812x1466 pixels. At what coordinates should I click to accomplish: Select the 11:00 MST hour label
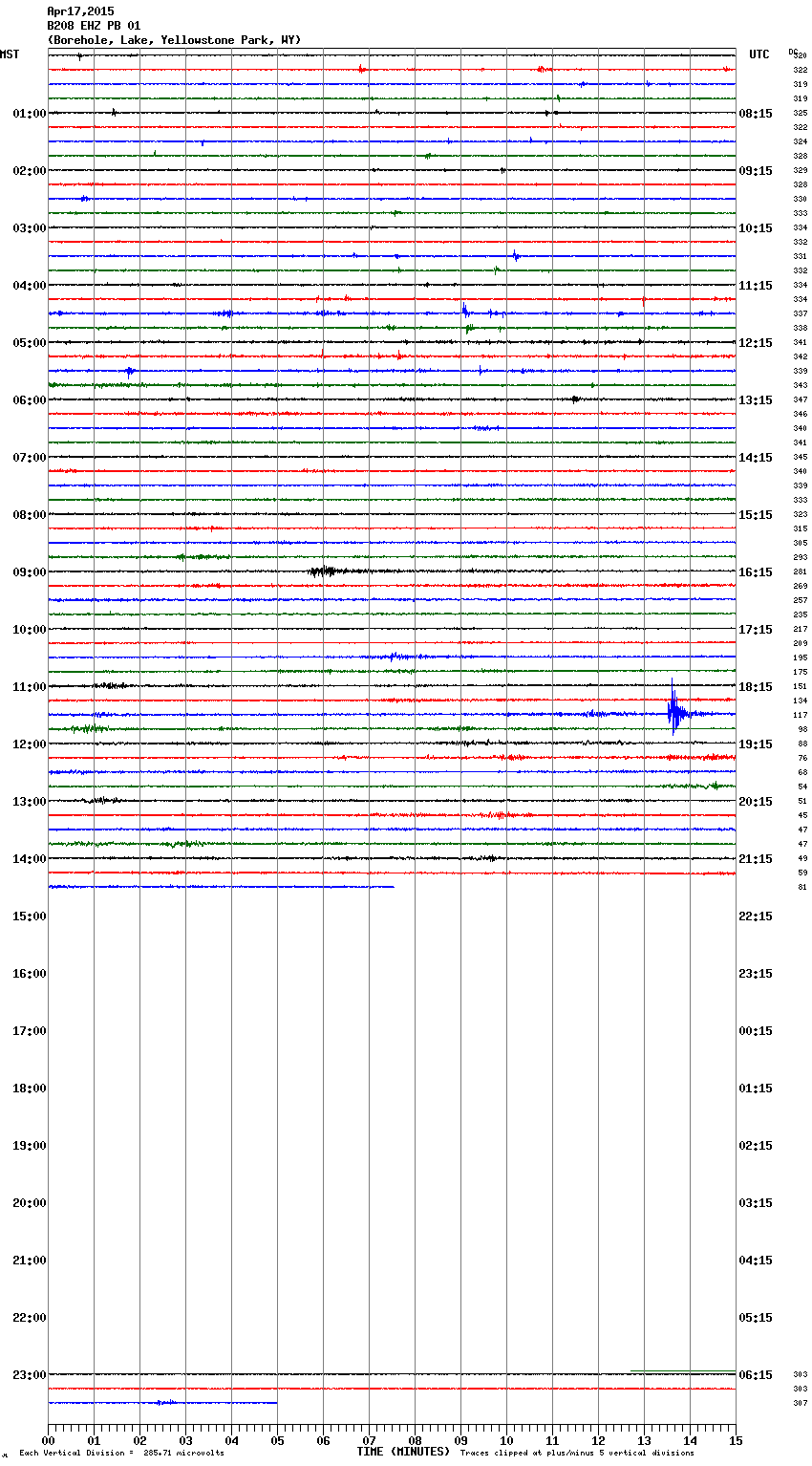pos(30,687)
